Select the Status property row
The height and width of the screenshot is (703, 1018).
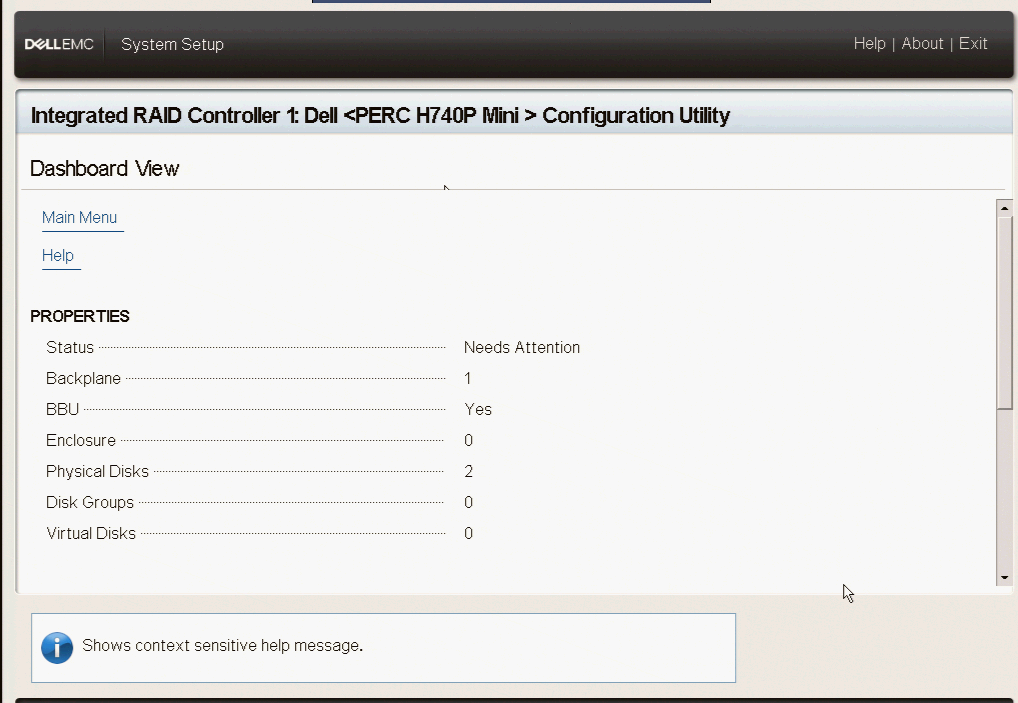tap(70, 348)
